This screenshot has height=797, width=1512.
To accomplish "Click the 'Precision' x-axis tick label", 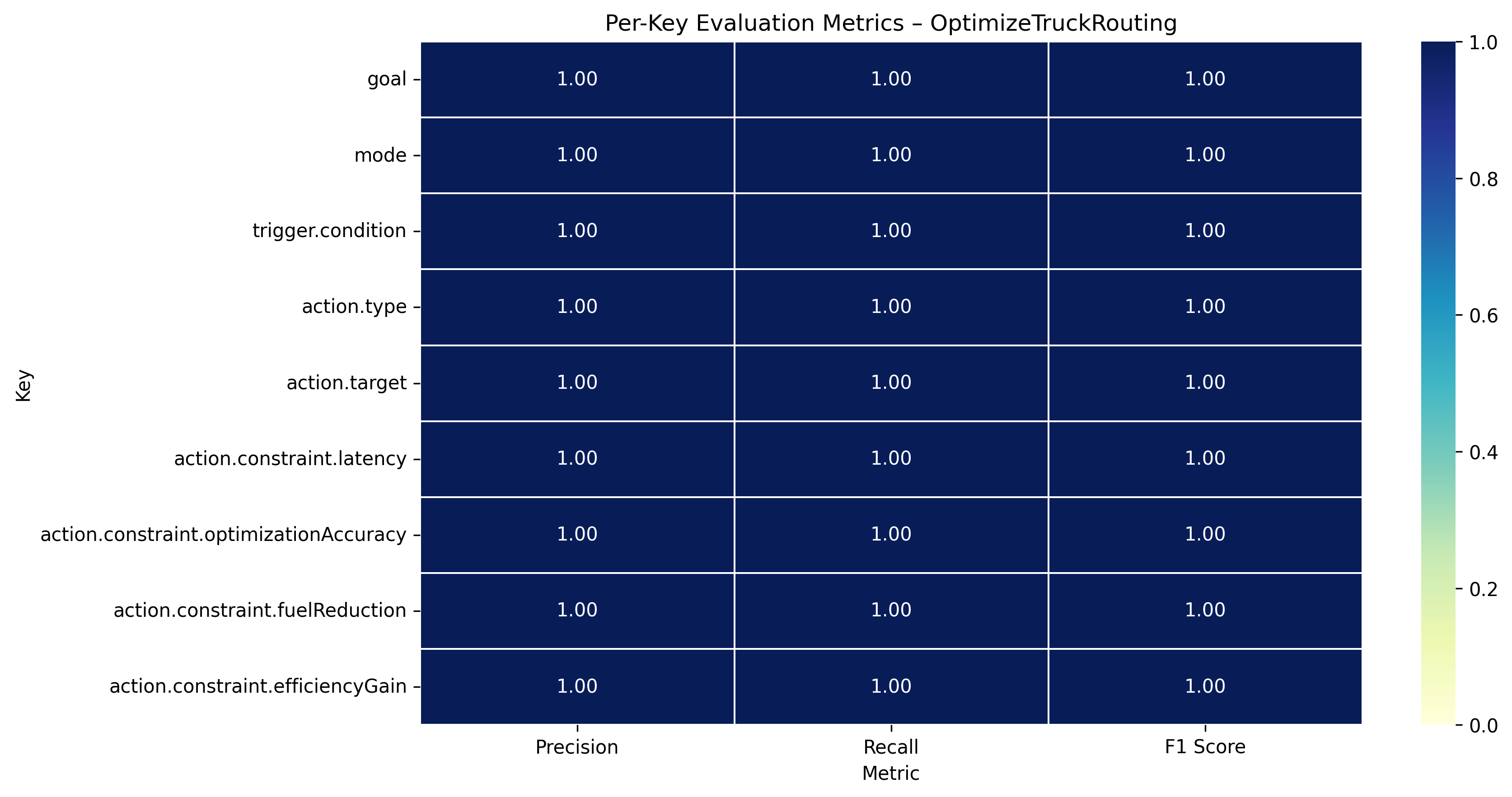I will point(577,747).
